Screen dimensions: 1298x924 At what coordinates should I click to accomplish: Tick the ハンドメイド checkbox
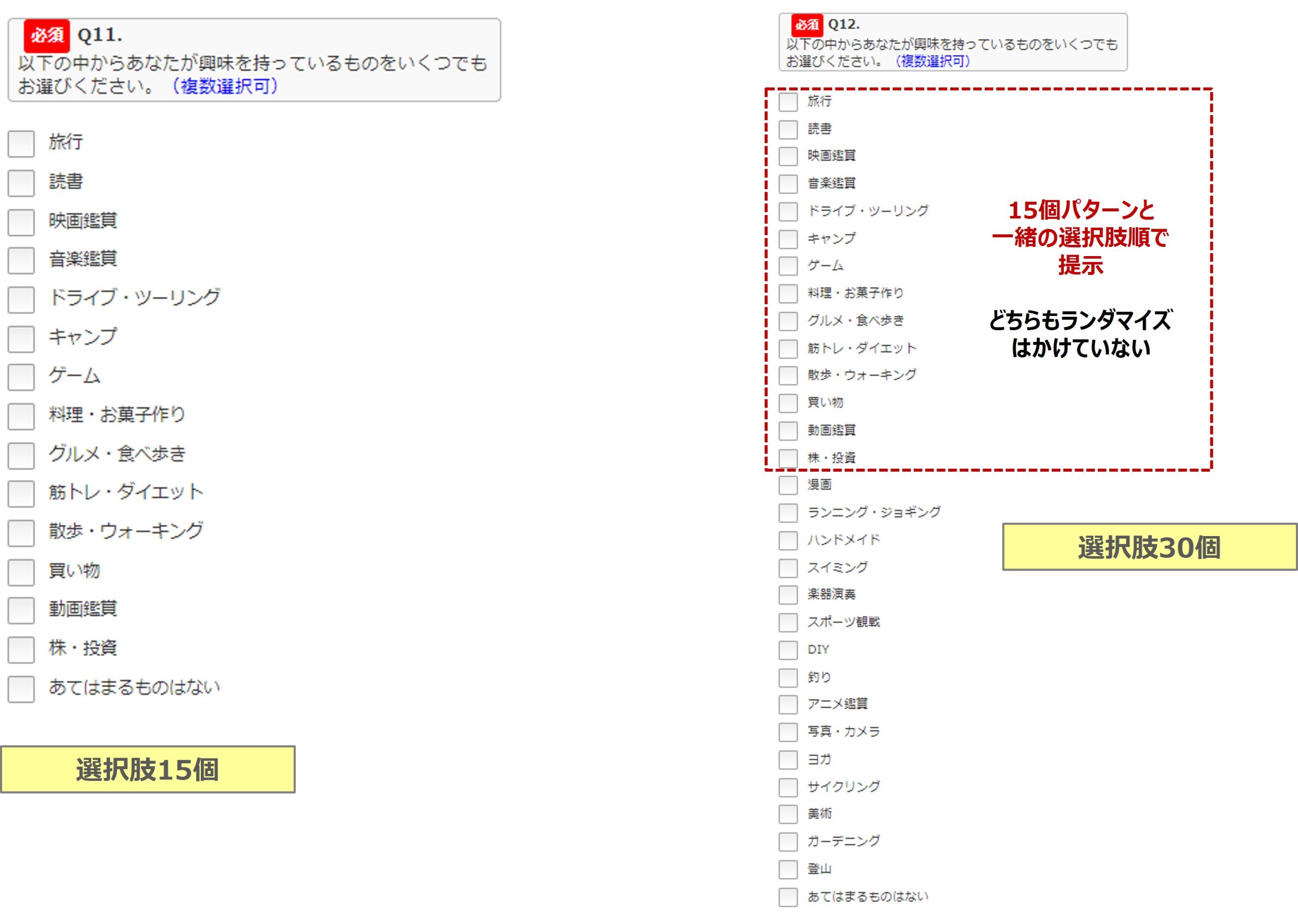click(788, 541)
